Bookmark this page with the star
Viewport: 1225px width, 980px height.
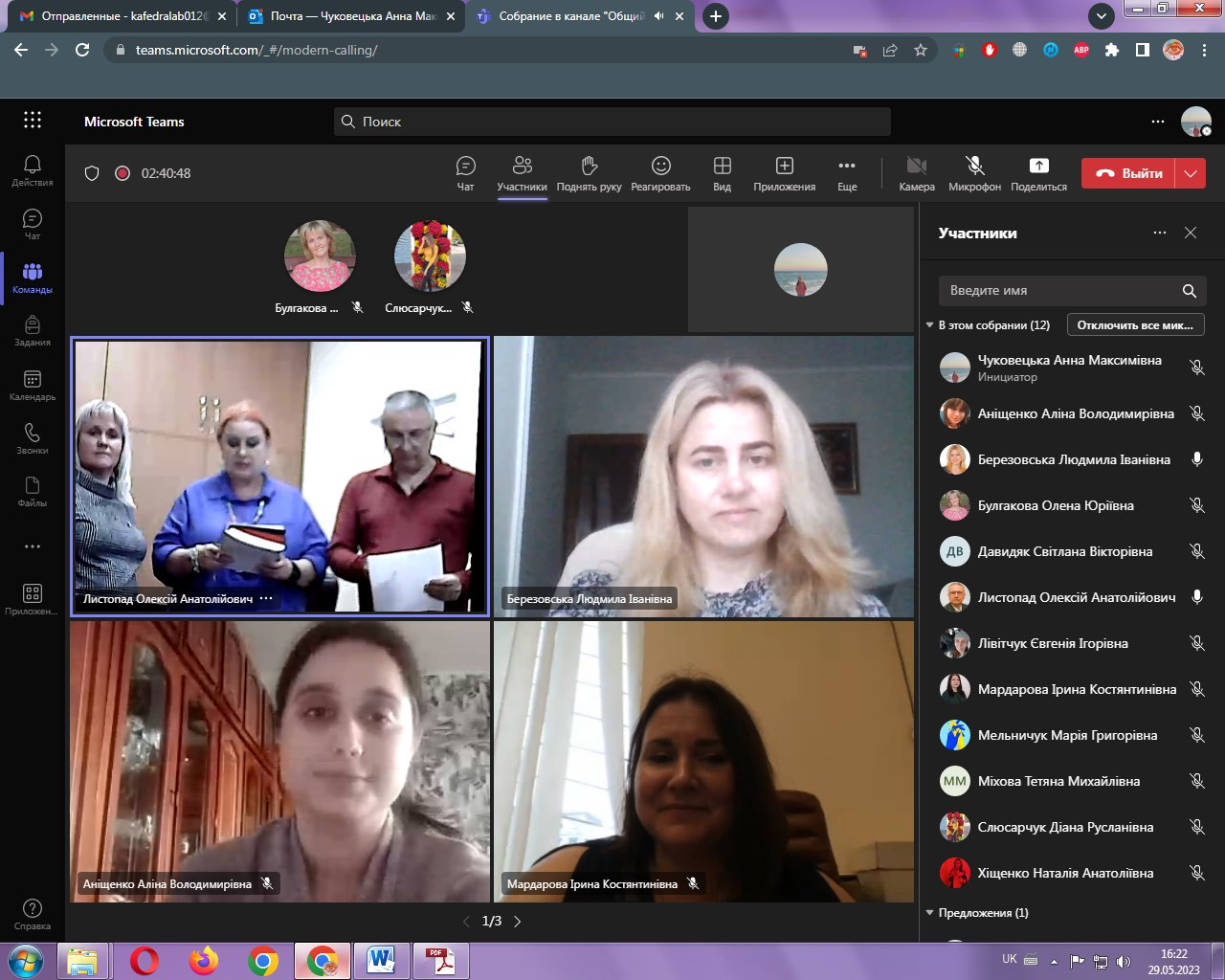921,50
